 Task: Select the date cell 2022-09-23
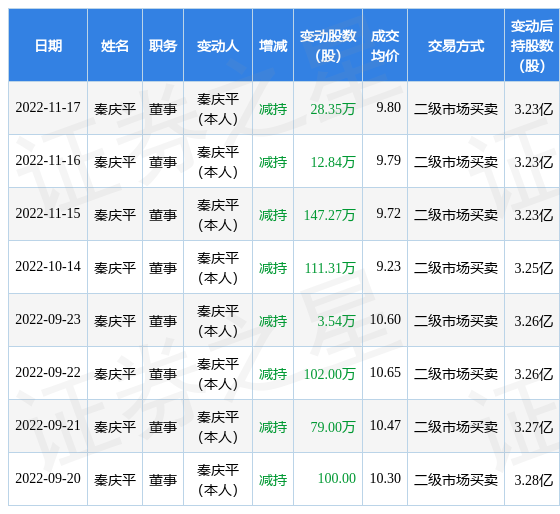tap(48, 319)
